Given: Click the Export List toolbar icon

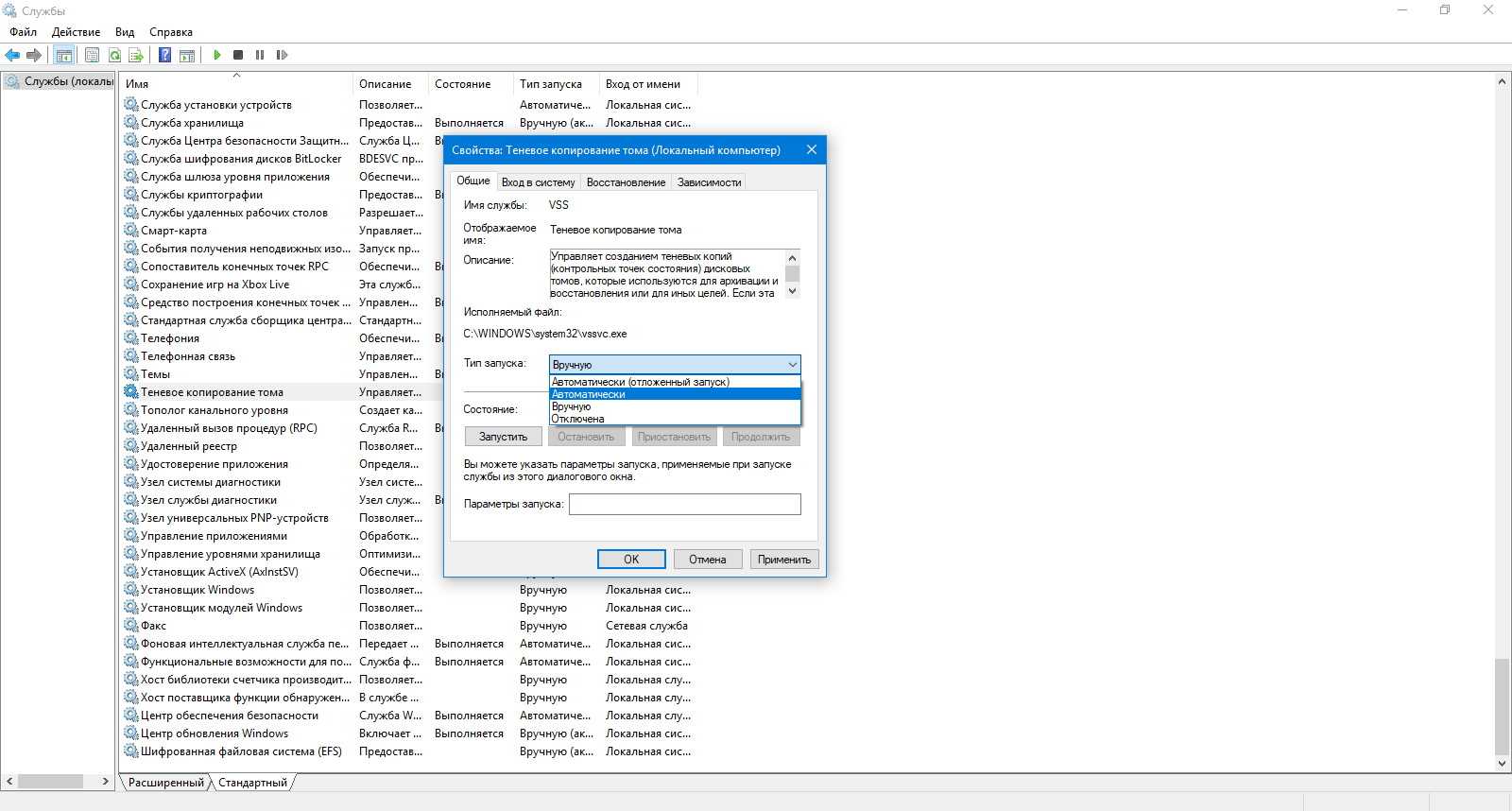Looking at the screenshot, I should tap(136, 55).
